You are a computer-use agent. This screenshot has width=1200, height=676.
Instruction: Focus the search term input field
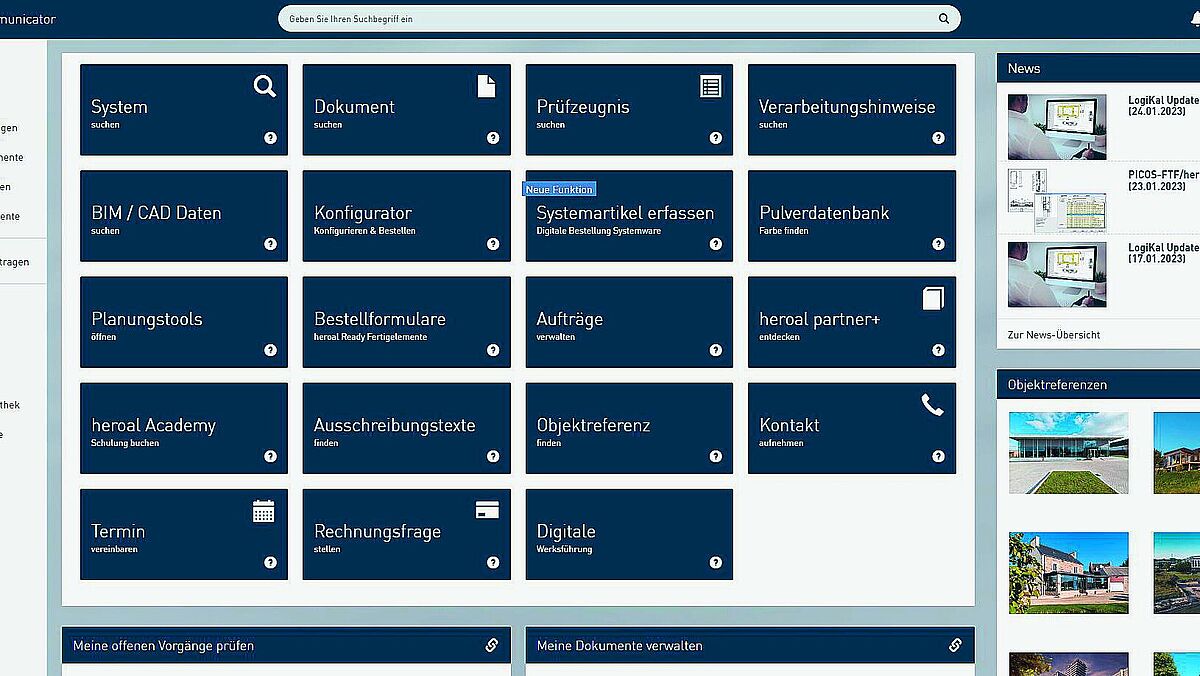(600, 19)
